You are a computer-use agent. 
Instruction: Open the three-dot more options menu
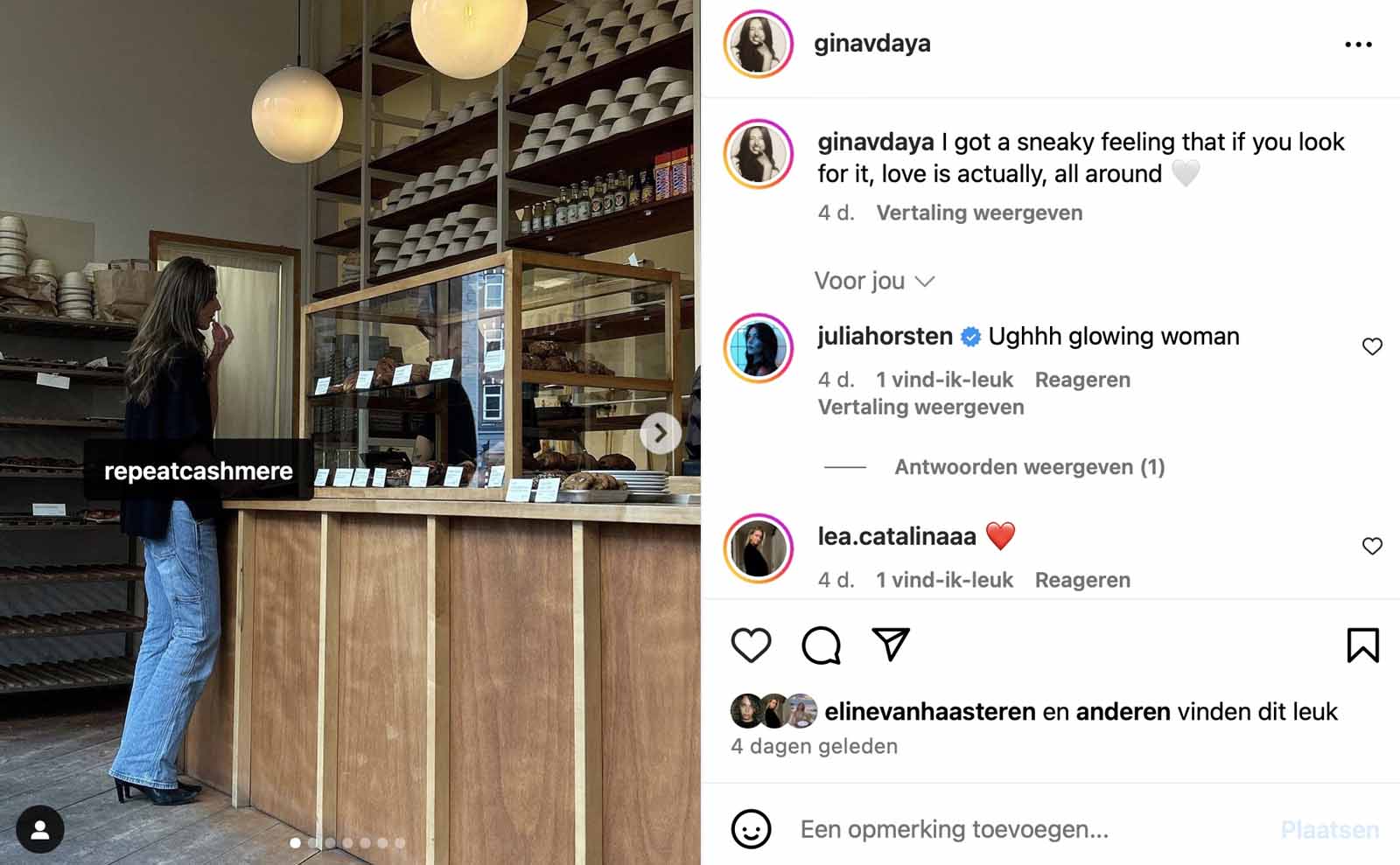click(1358, 45)
